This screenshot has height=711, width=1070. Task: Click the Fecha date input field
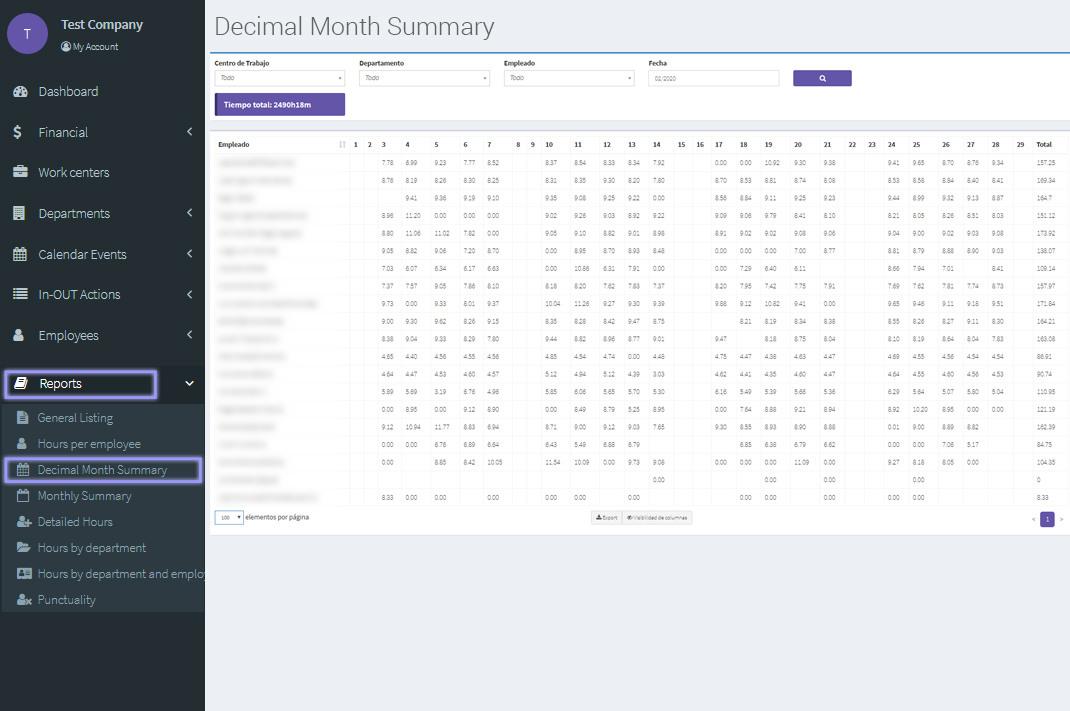click(713, 78)
